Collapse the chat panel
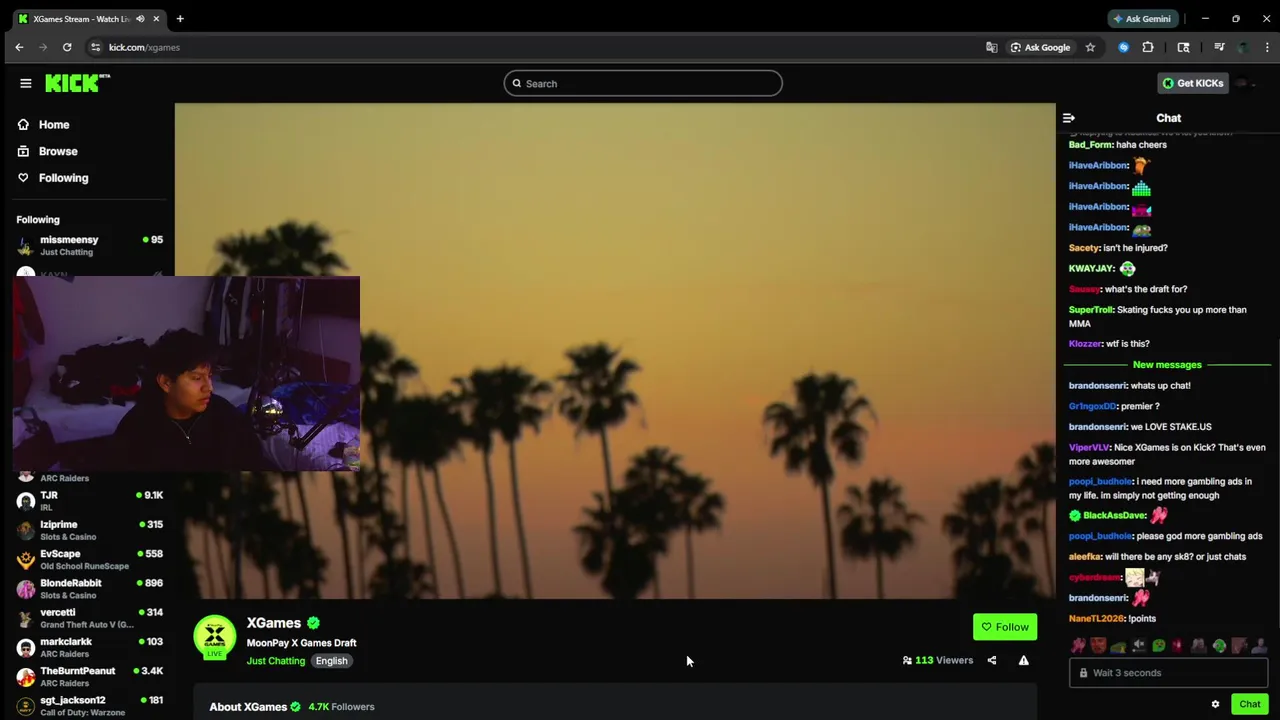The height and width of the screenshot is (720, 1280). [1069, 118]
